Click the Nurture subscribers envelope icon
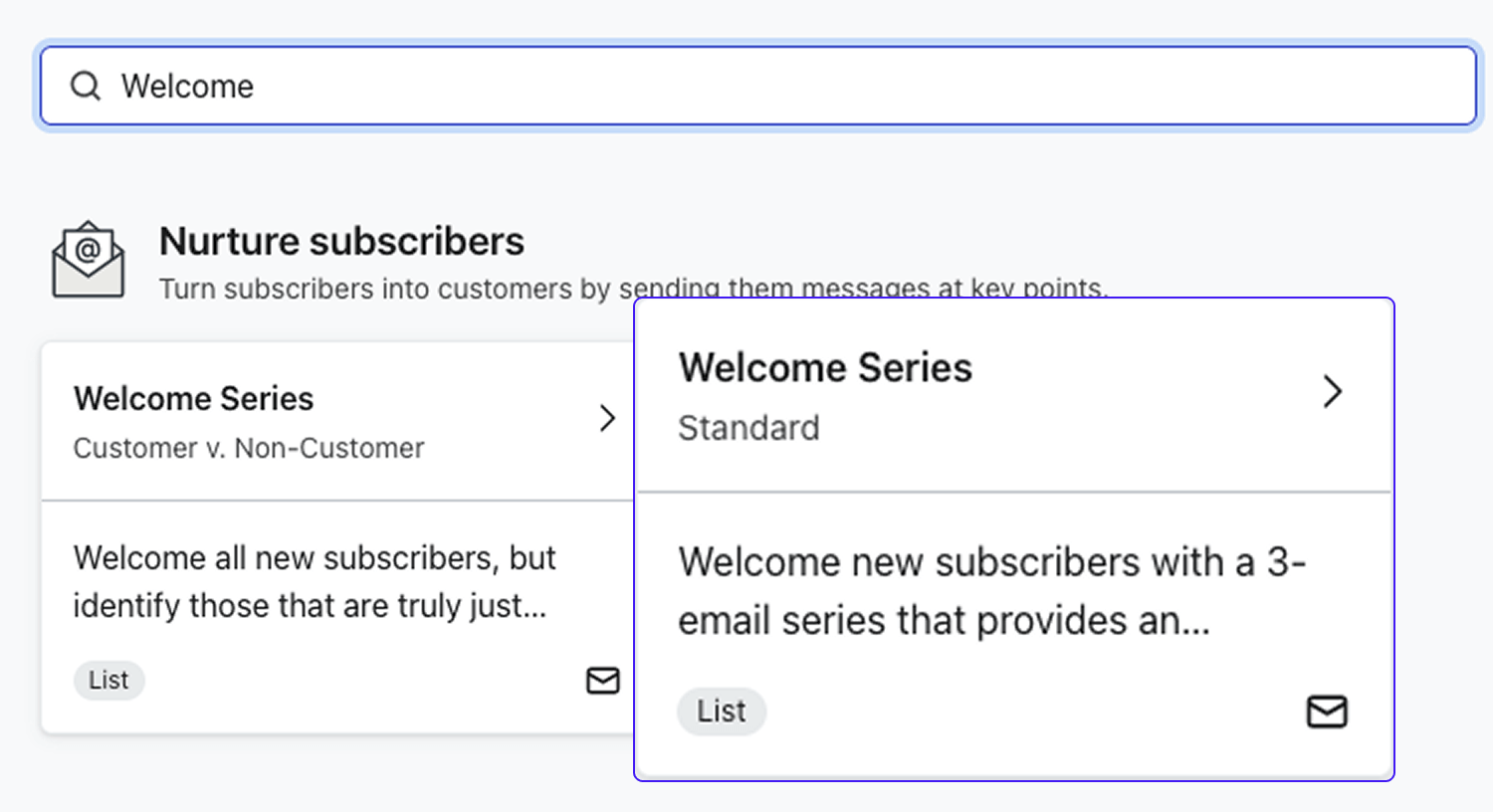The width and height of the screenshot is (1493, 812). coord(89,261)
